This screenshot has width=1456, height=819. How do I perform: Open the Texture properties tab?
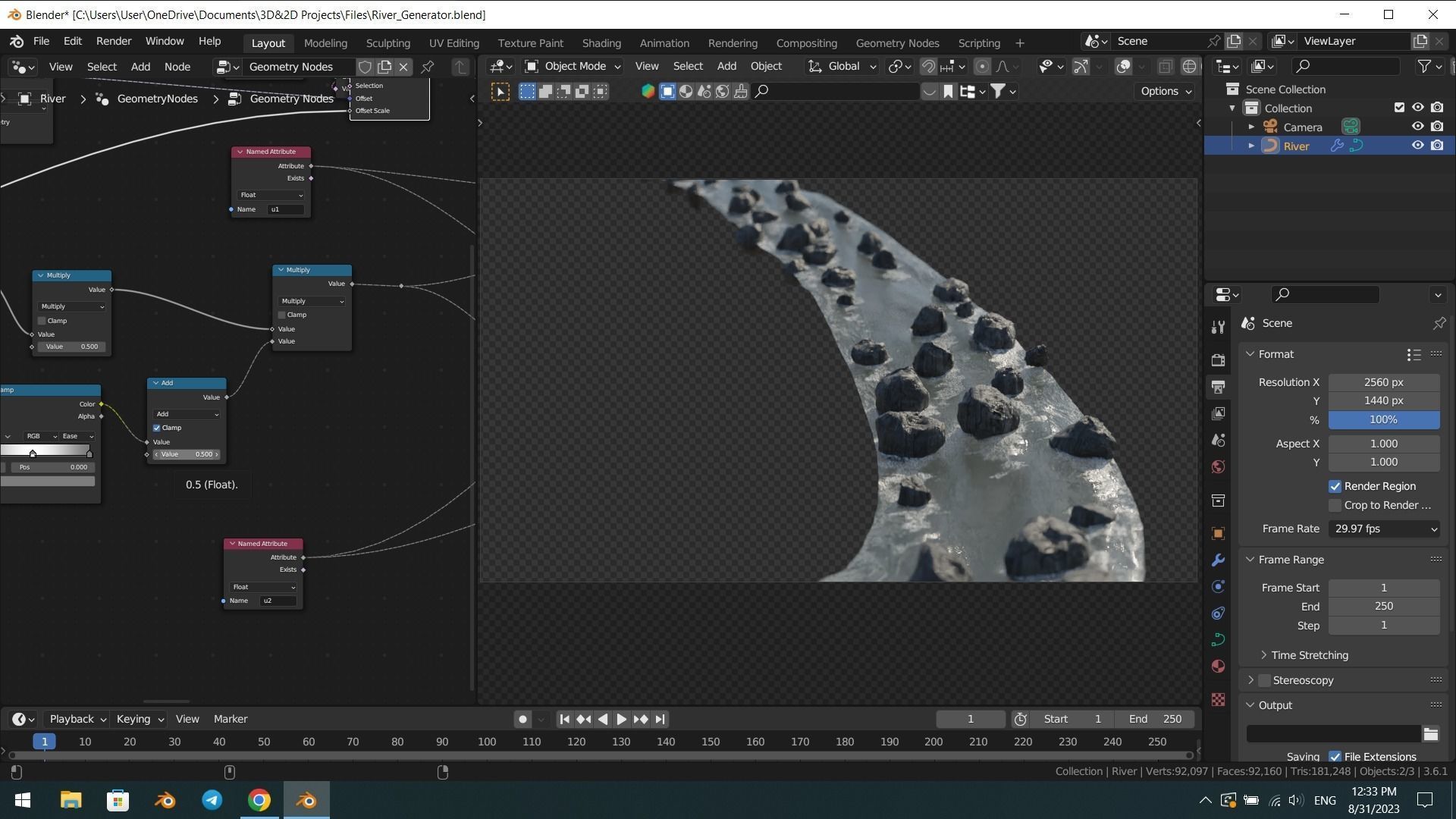click(x=1218, y=699)
